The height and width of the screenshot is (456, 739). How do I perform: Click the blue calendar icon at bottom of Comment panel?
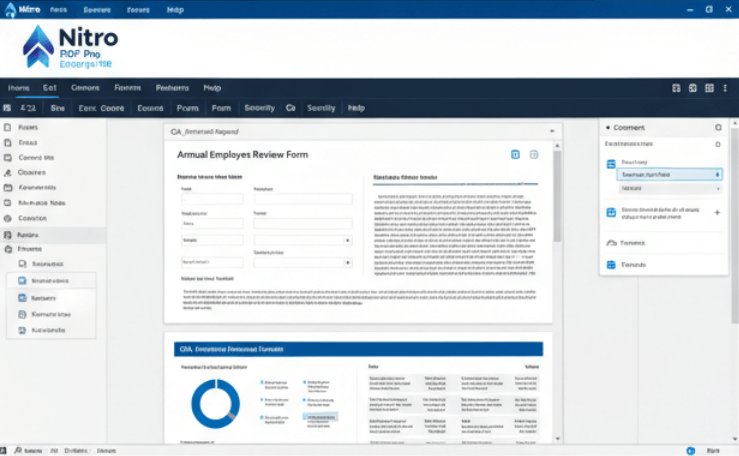(612, 265)
